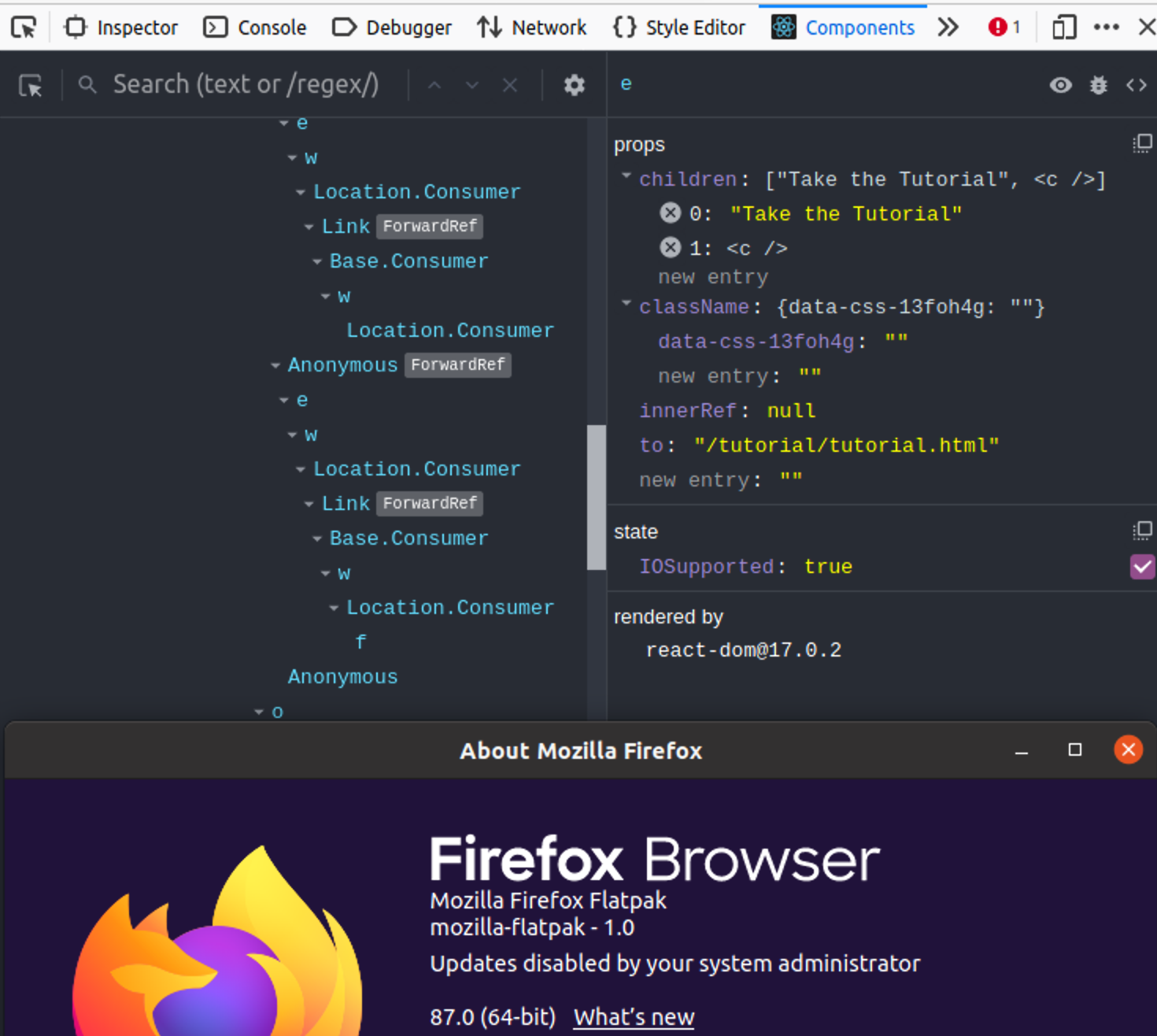Open the DevTools customize menu
Screen dimensions: 1157x1036
point(1107,27)
